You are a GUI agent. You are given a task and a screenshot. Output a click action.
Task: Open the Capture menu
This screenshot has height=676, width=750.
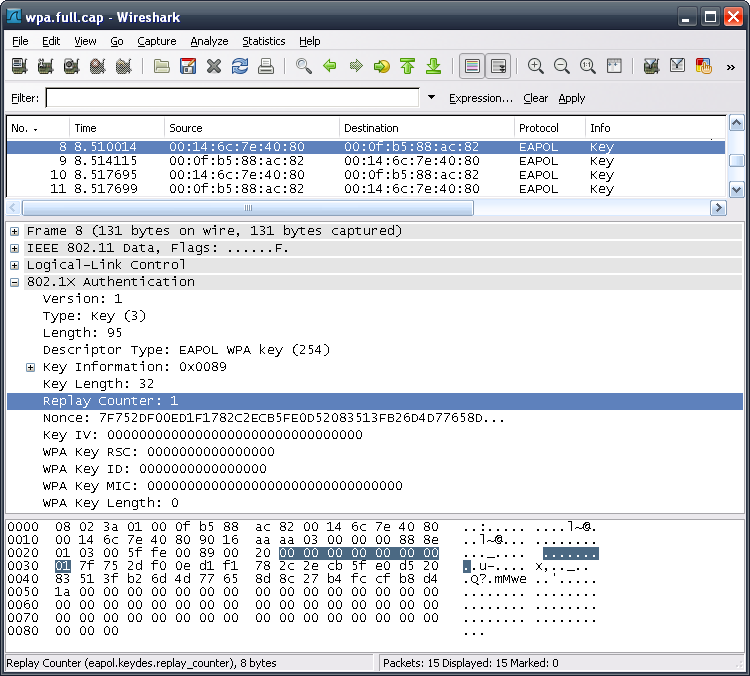click(x=157, y=42)
